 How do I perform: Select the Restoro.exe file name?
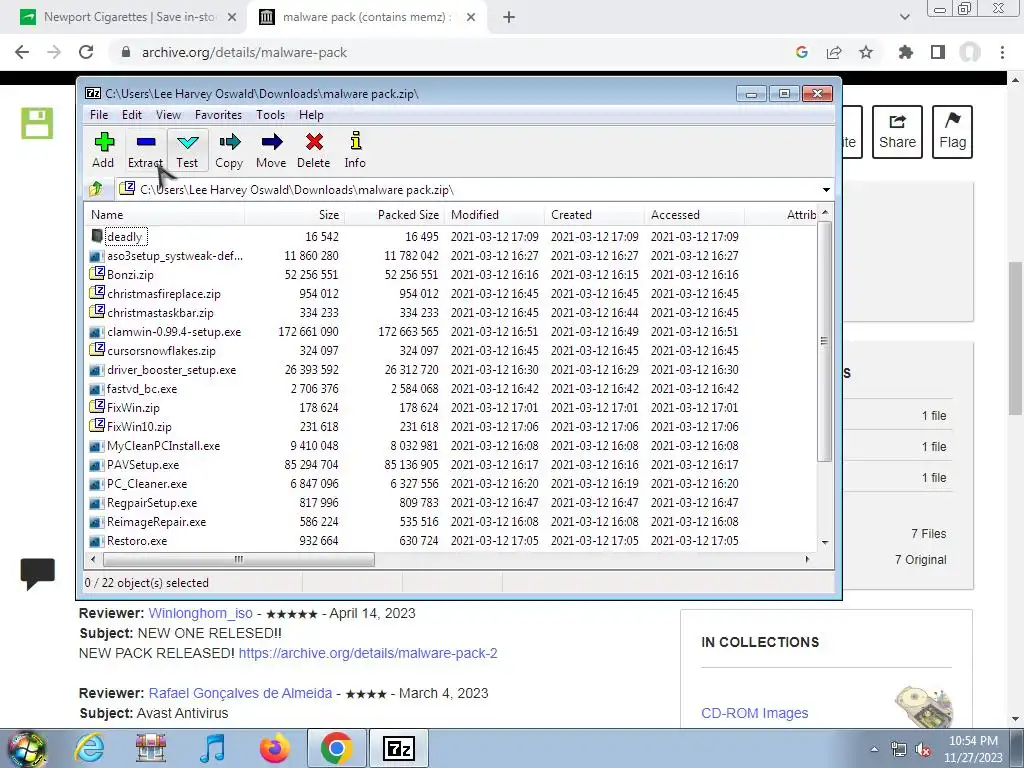coord(137,541)
